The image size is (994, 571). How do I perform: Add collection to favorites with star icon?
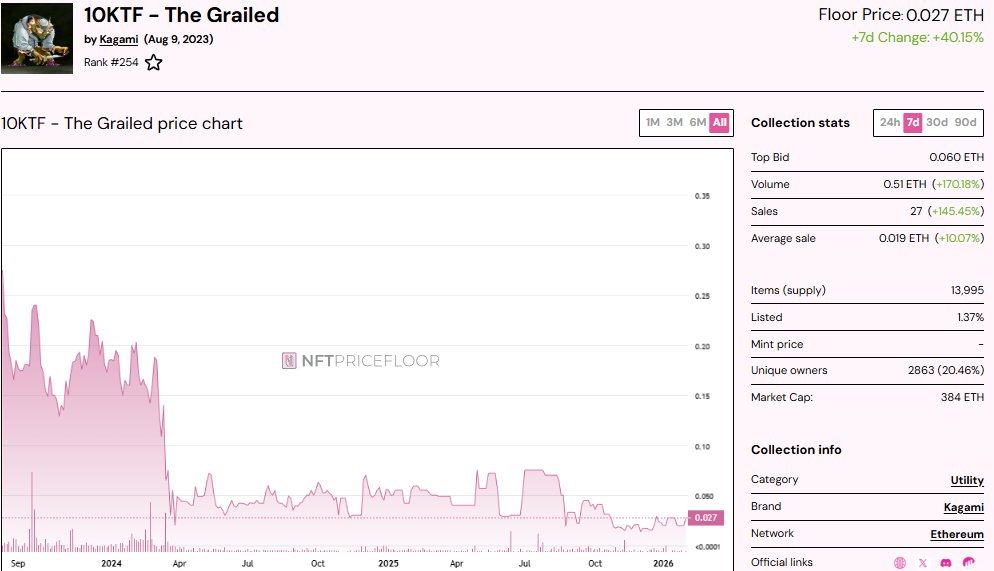153,63
